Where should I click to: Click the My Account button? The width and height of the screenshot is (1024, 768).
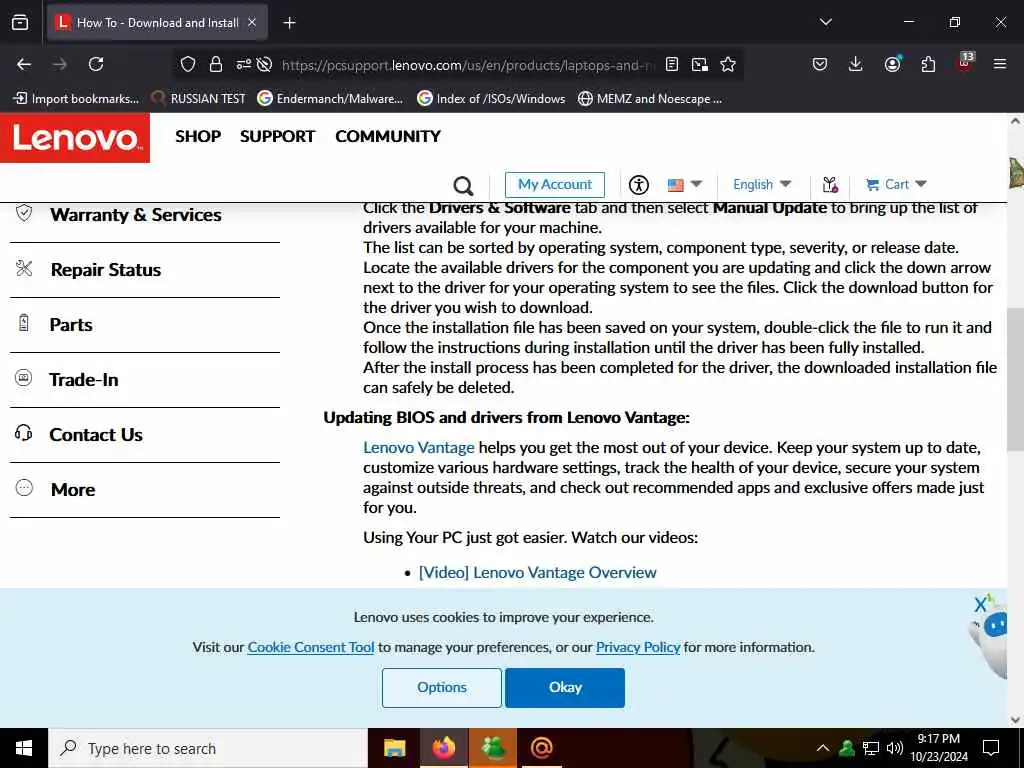point(554,185)
